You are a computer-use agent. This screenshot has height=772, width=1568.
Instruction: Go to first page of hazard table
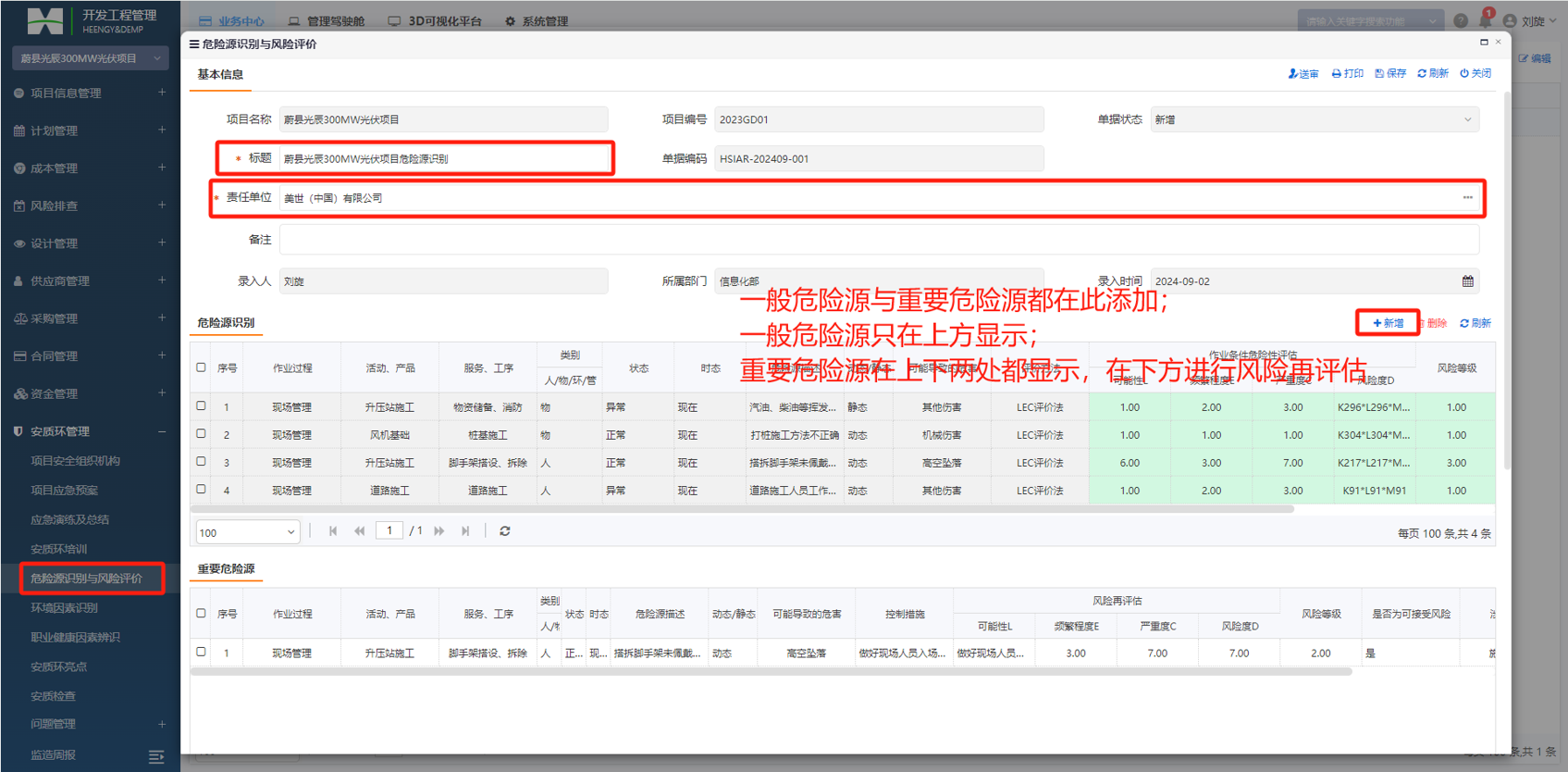tap(333, 531)
